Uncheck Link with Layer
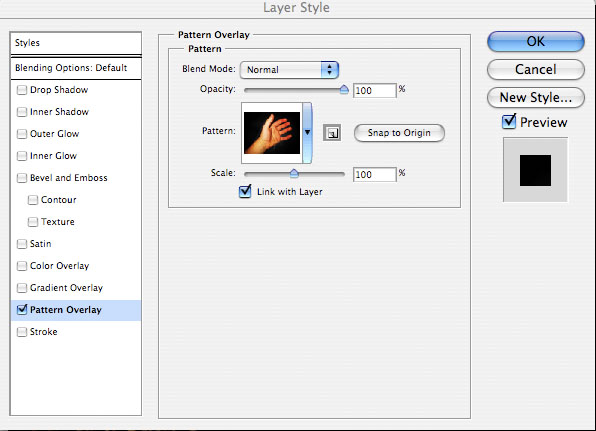Screen dimensions: 596x431 pyautogui.click(x=245, y=191)
